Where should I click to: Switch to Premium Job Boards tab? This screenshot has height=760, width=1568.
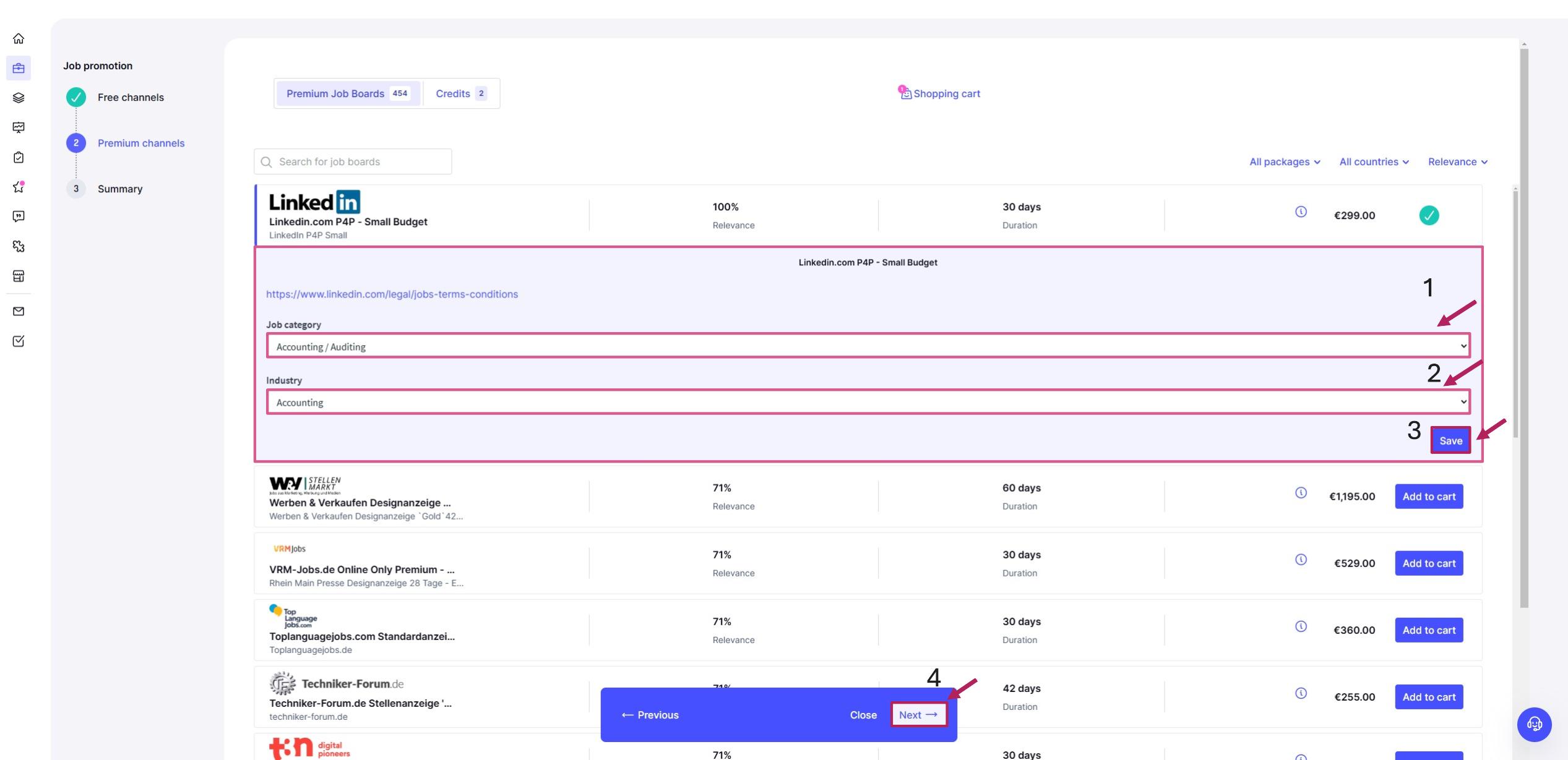348,93
